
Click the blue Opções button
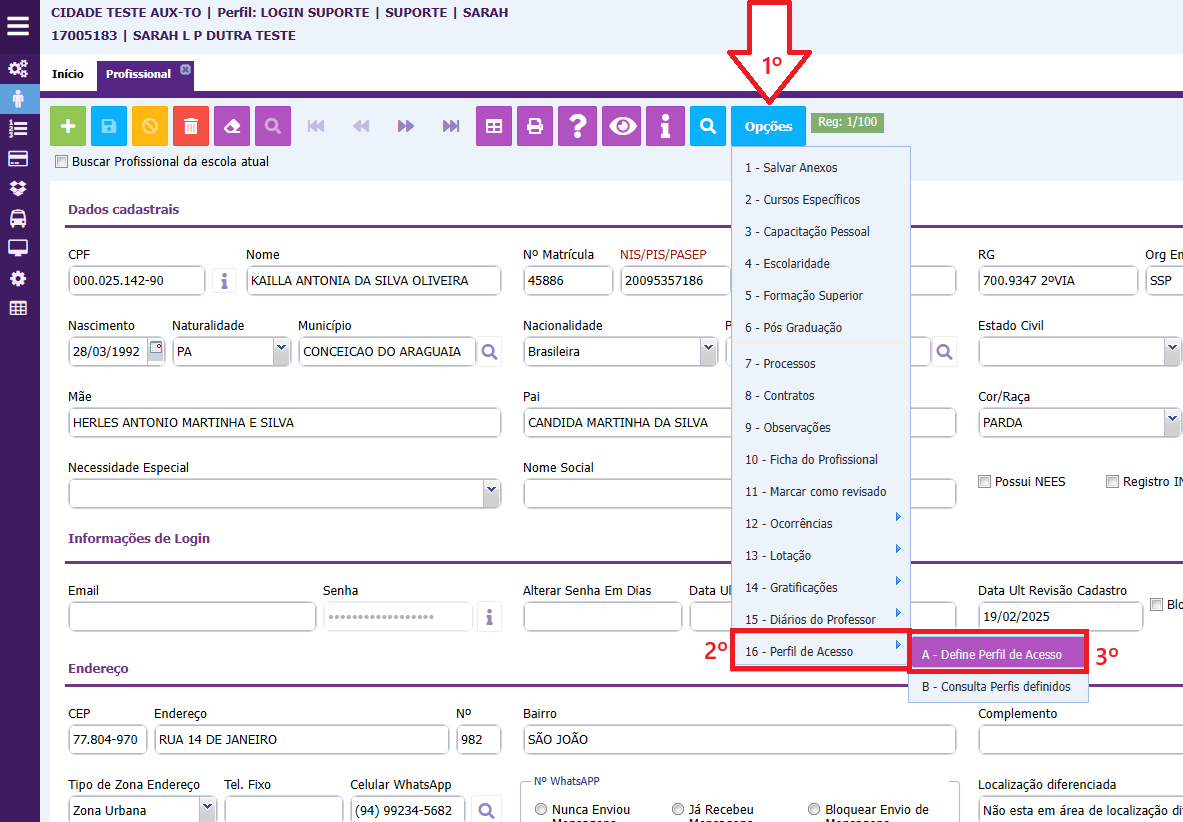tap(768, 126)
